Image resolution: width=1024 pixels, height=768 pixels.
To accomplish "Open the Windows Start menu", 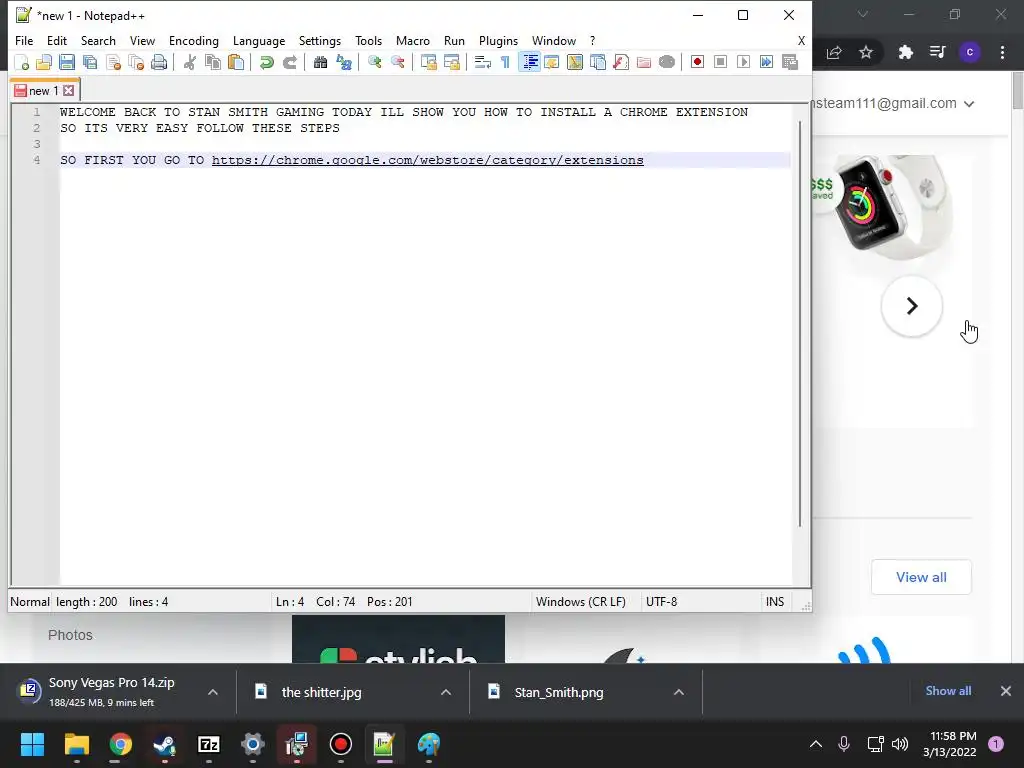I will point(32,744).
